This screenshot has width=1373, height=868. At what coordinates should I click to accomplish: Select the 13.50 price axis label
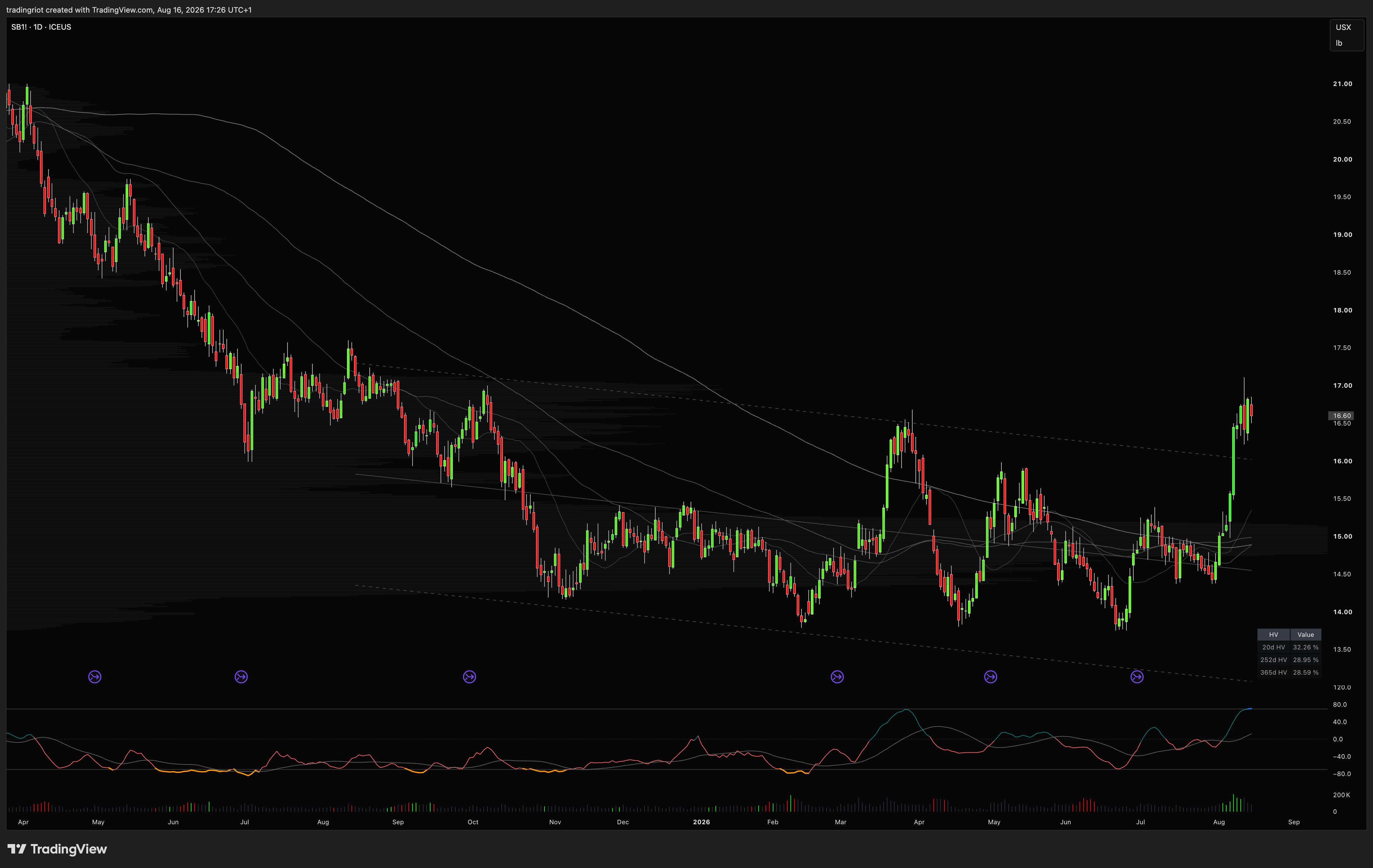(1342, 649)
